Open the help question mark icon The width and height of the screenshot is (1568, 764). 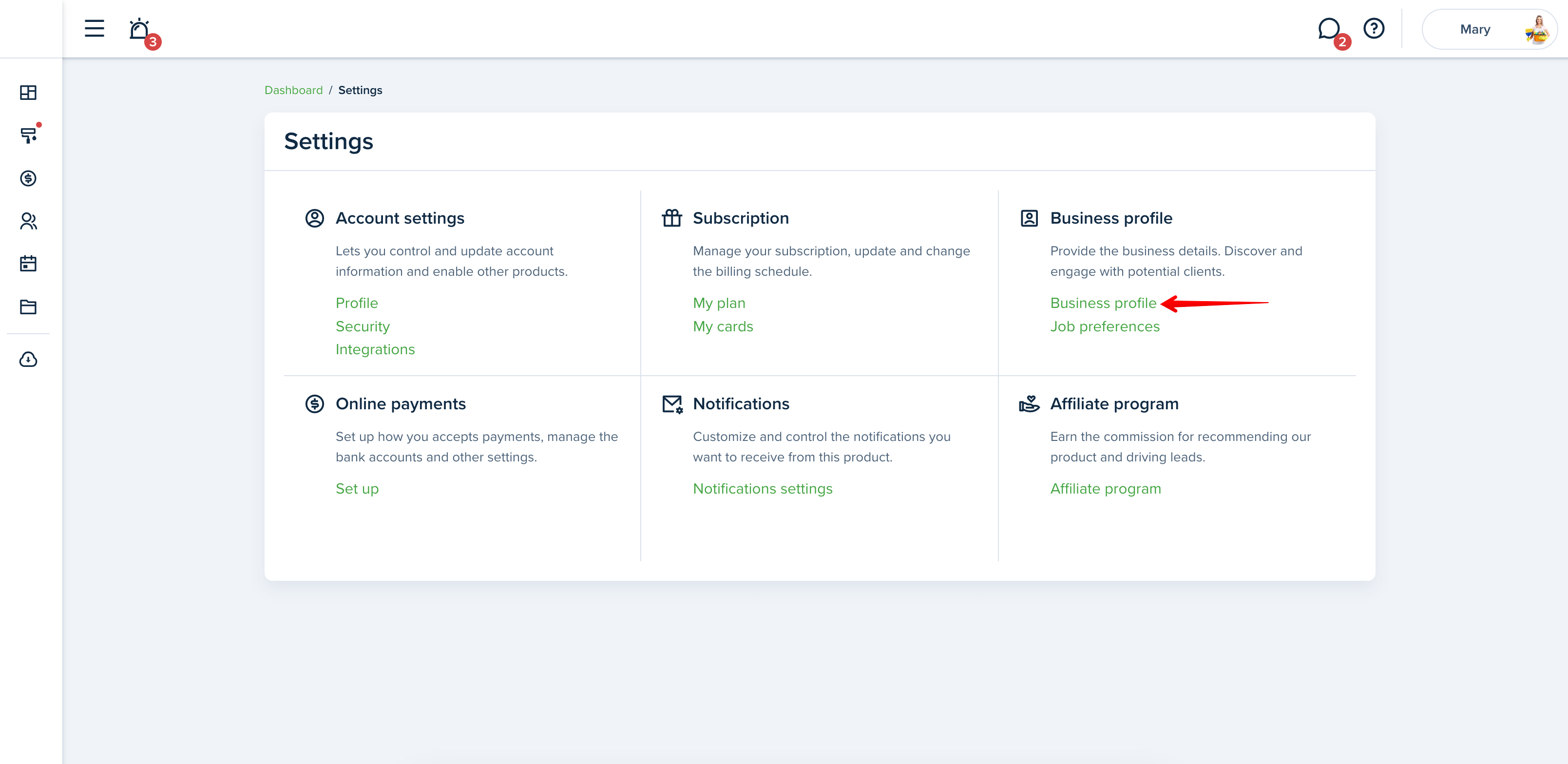click(x=1374, y=29)
